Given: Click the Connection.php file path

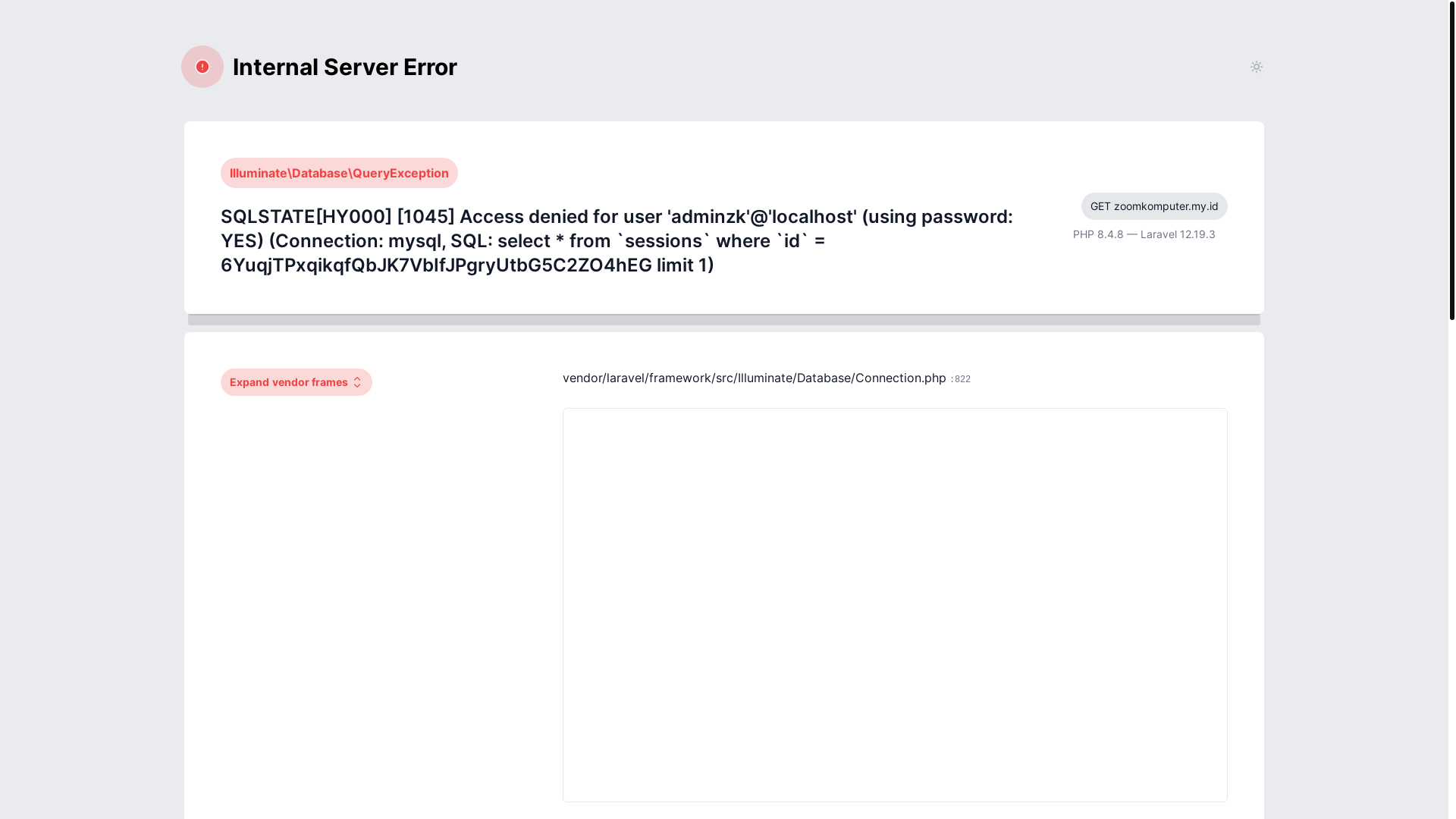Looking at the screenshot, I should (x=755, y=378).
